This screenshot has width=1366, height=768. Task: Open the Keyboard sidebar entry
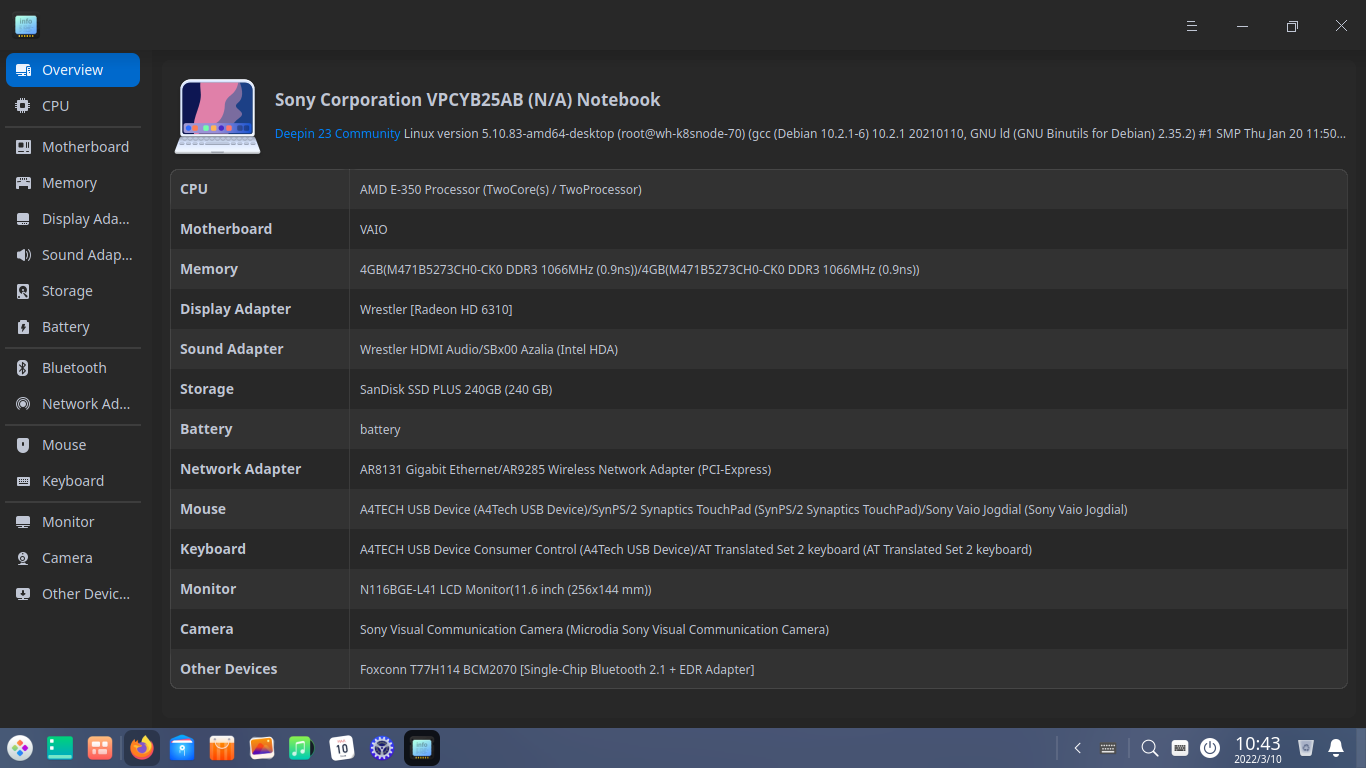[x=72, y=481]
